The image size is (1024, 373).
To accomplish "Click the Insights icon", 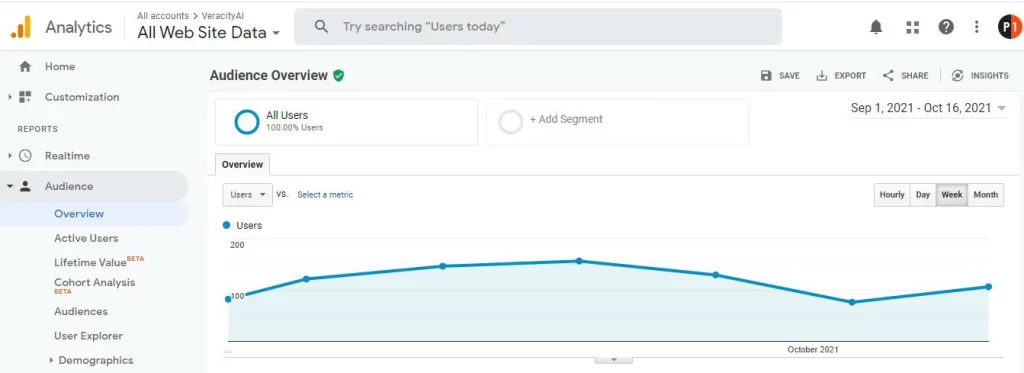I will pyautogui.click(x=957, y=76).
